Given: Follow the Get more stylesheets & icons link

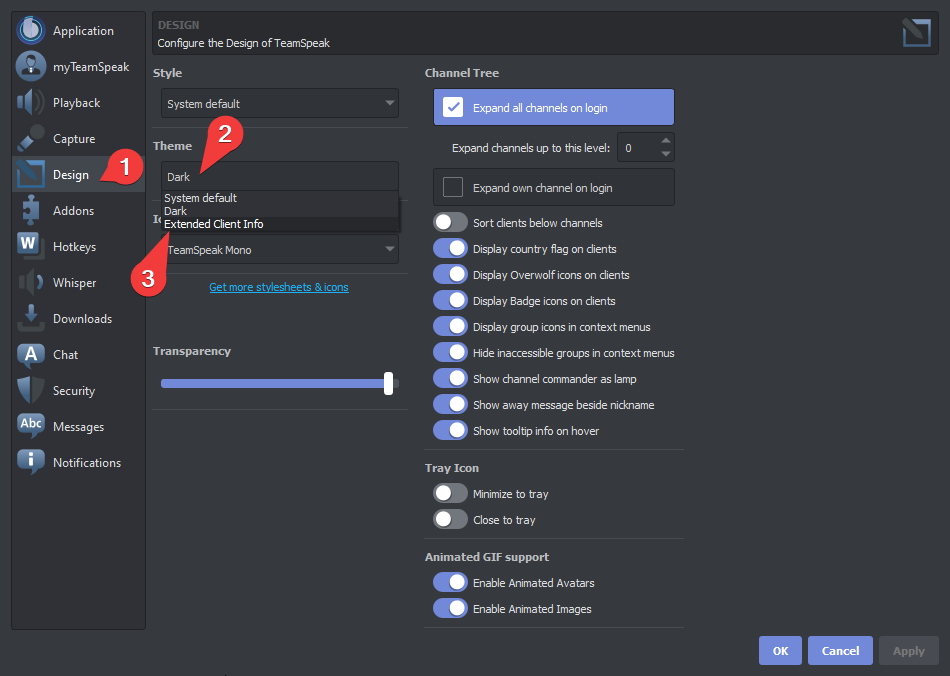Looking at the screenshot, I should pos(279,288).
